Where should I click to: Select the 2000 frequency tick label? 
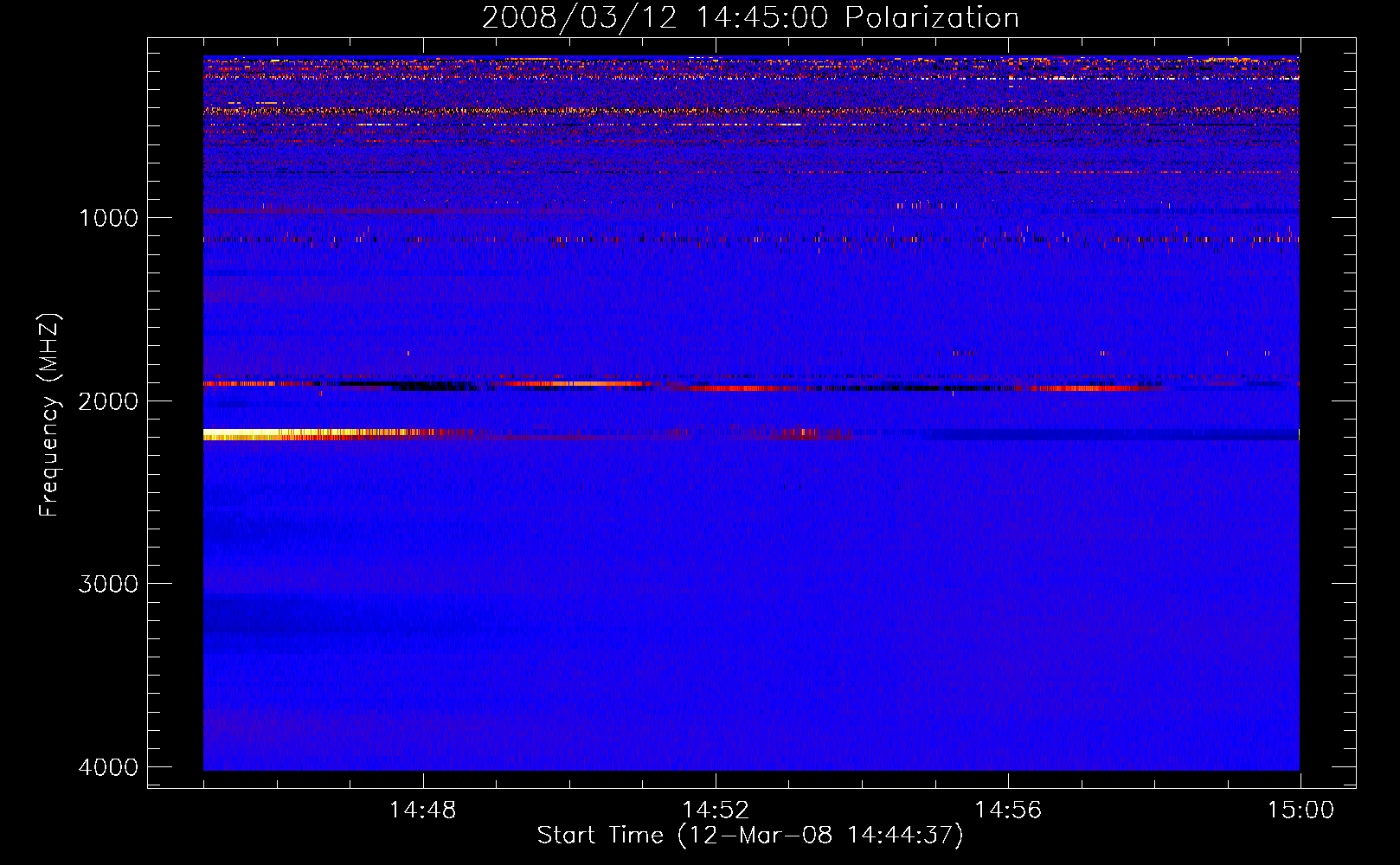[x=108, y=400]
